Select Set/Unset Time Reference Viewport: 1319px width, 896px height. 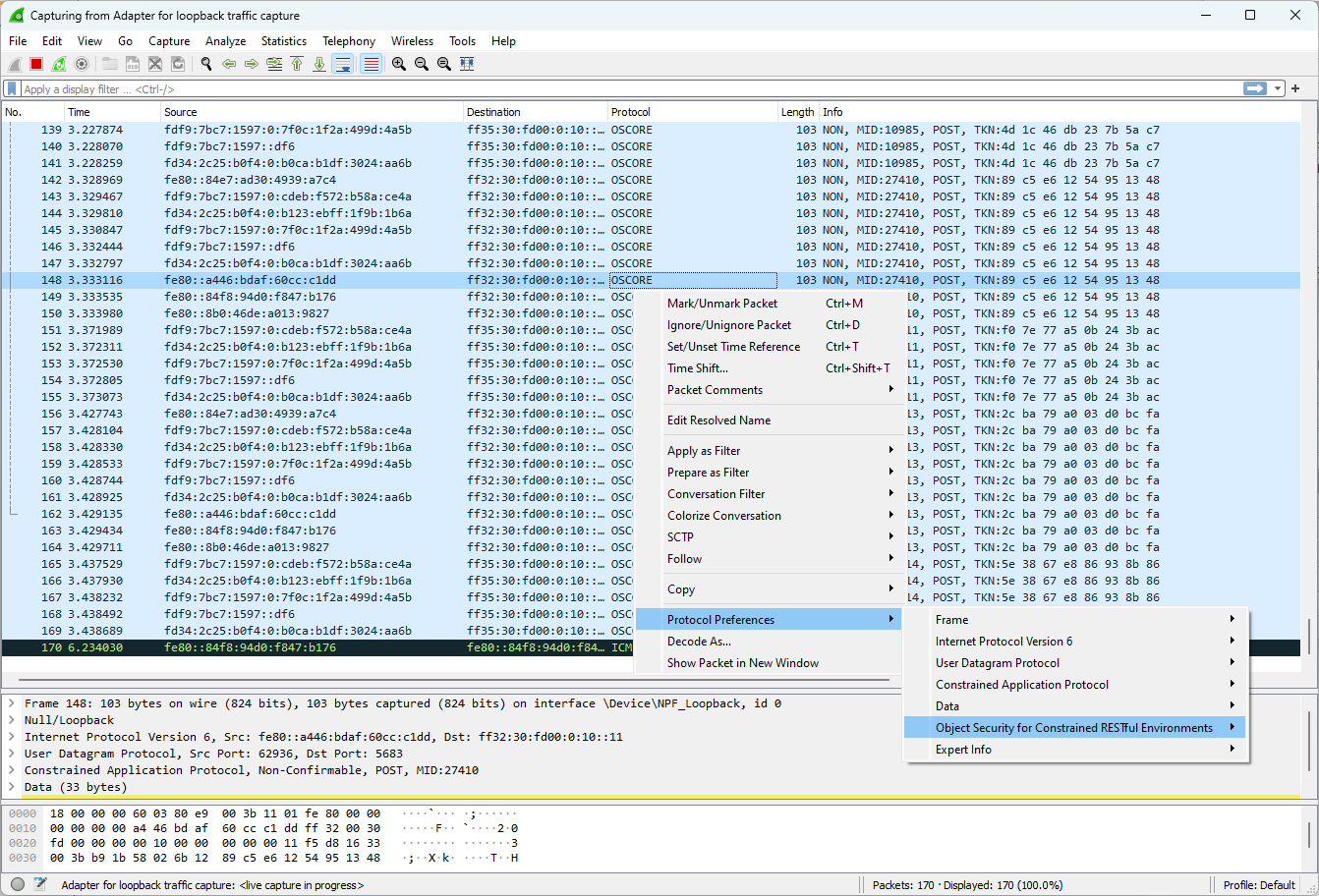[x=769, y=347]
